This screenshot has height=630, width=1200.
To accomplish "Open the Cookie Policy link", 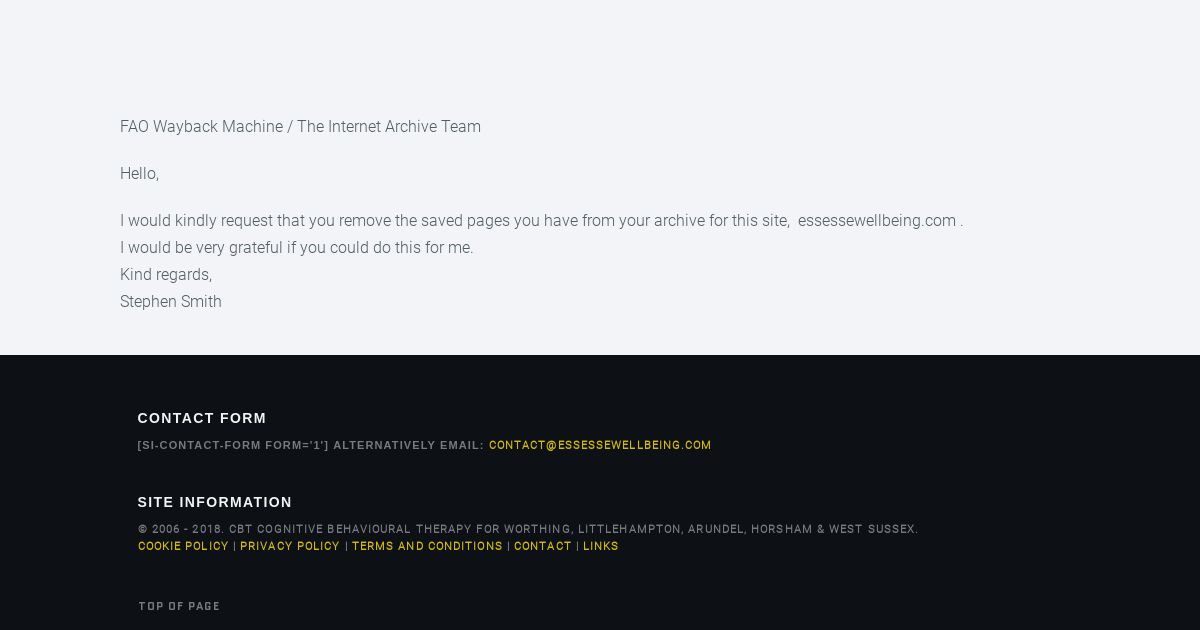I will click(x=183, y=546).
